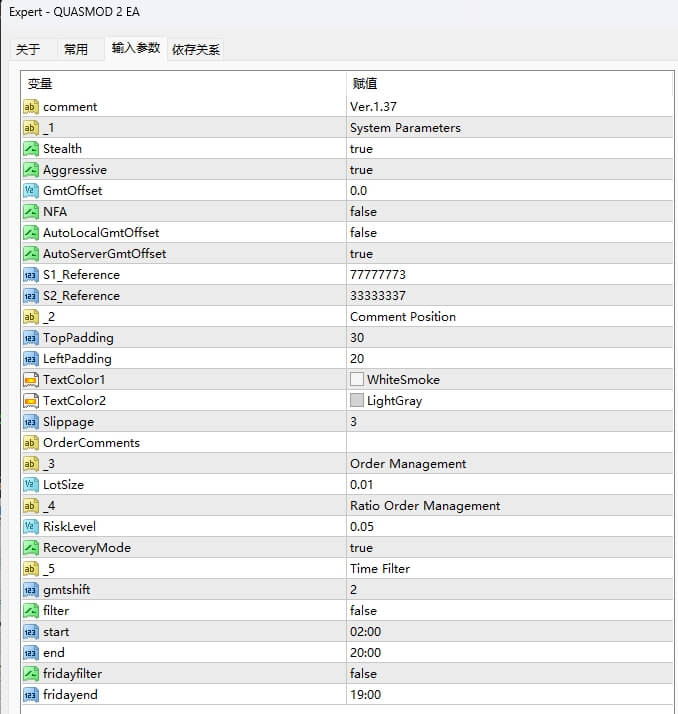Screen dimensions: 678x714
Task: Click the integer icon beside Slippage
Action: coord(30,422)
